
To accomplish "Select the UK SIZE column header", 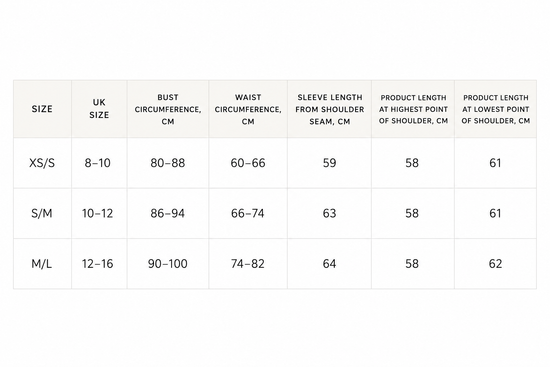I will (99, 109).
